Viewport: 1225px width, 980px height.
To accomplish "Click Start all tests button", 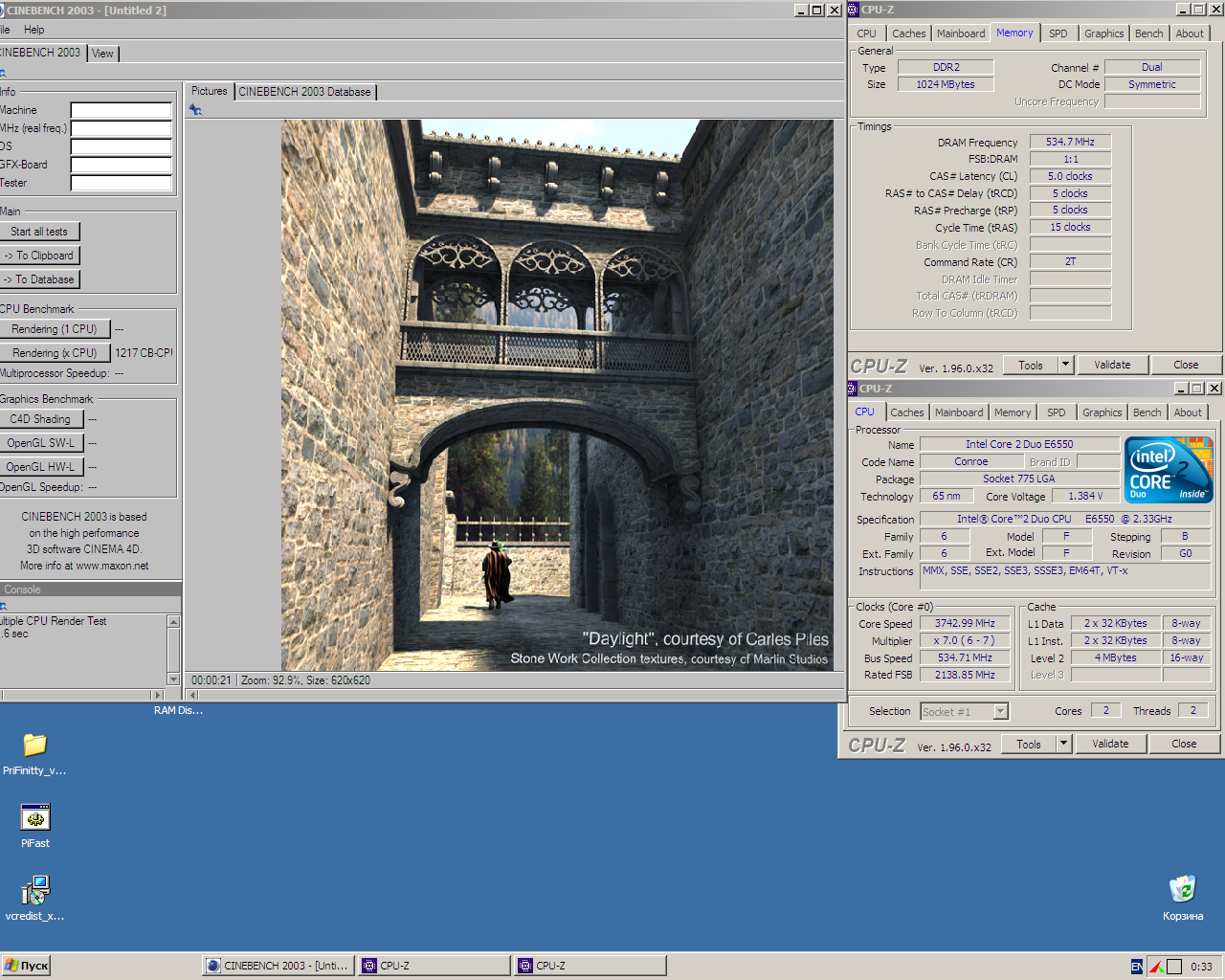I will [x=39, y=232].
